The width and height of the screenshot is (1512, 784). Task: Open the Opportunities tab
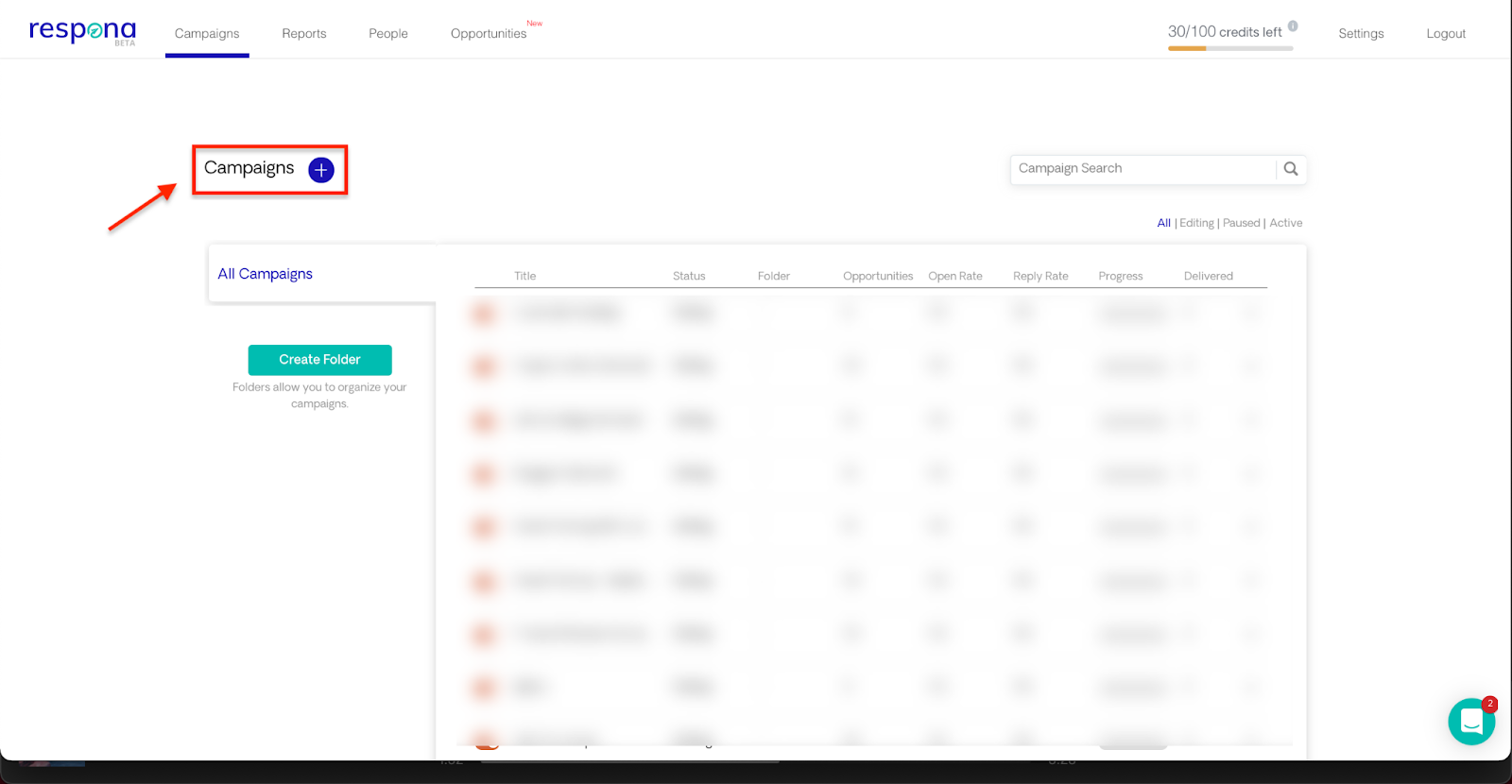tap(489, 33)
